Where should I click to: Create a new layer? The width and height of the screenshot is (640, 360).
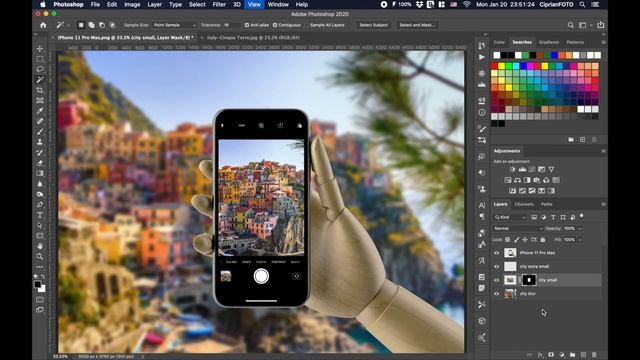[583, 355]
